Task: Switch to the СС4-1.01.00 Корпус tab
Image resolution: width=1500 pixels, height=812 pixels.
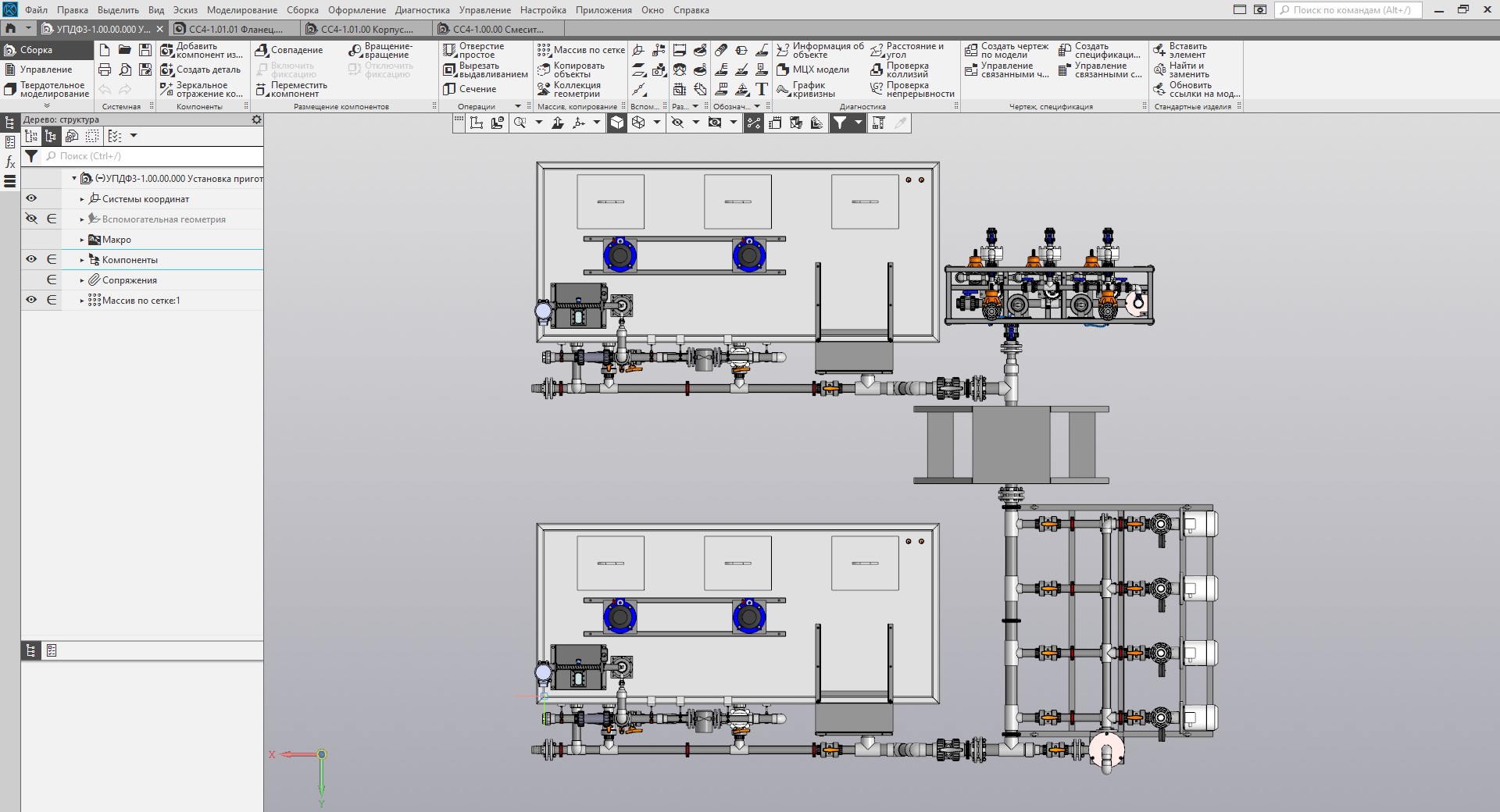Action: pos(366,29)
